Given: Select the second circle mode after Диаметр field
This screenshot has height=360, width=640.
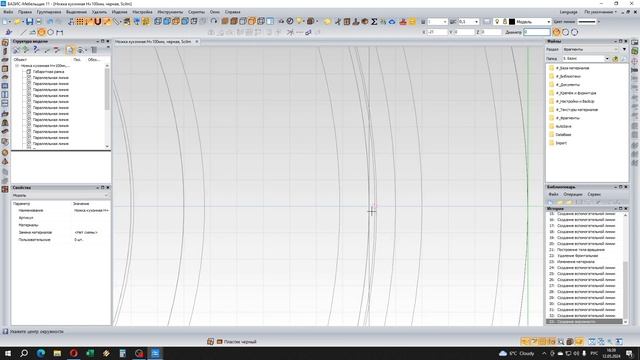Looking at the screenshot, I should click(565, 32).
